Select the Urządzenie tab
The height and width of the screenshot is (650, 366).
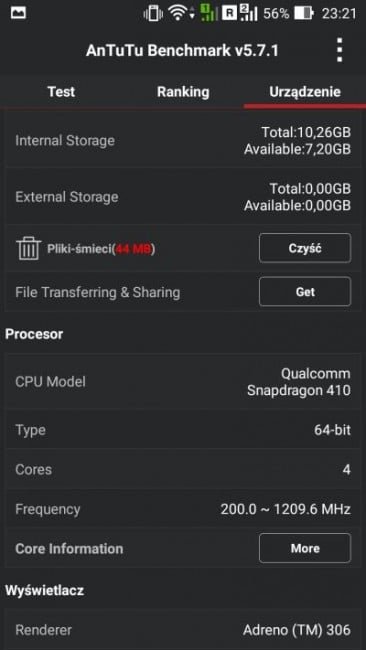[x=305, y=92]
